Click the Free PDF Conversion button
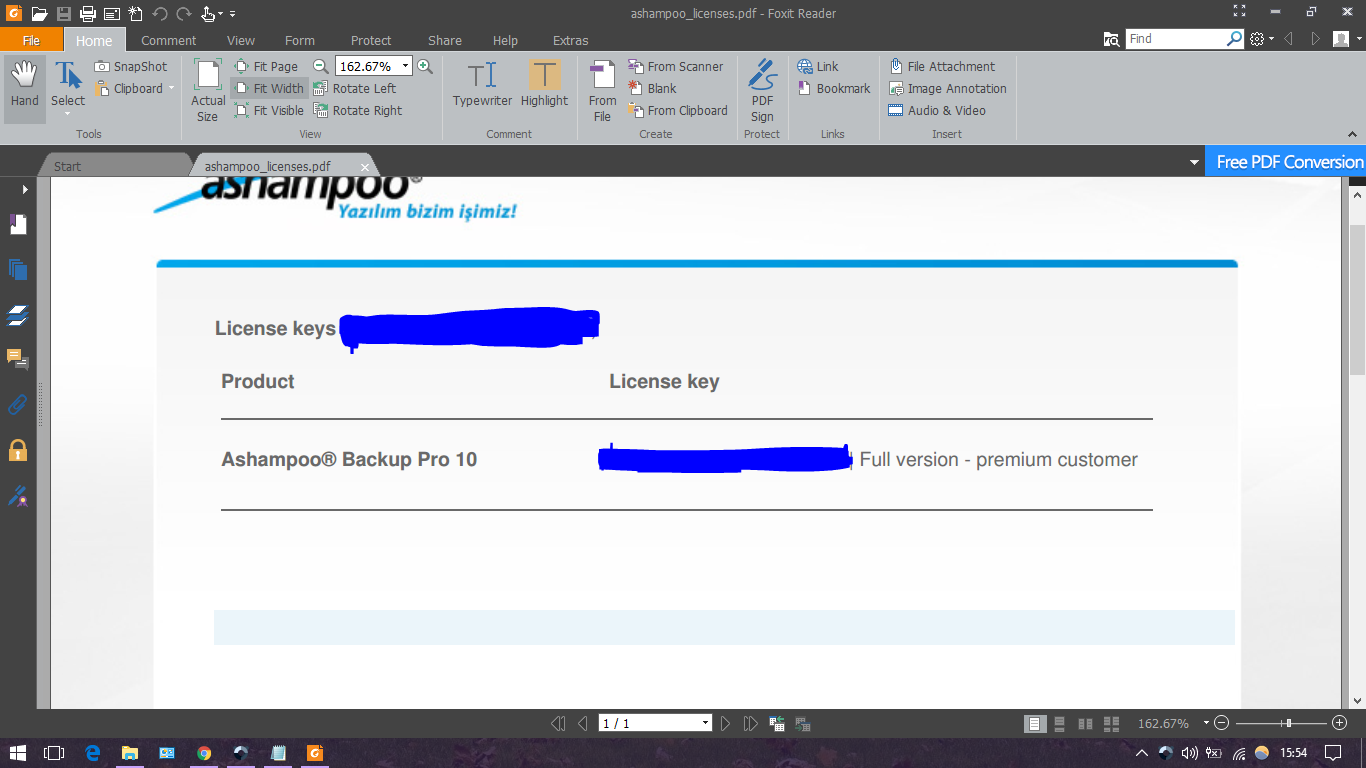Viewport: 1366px width, 768px height. point(1285,162)
